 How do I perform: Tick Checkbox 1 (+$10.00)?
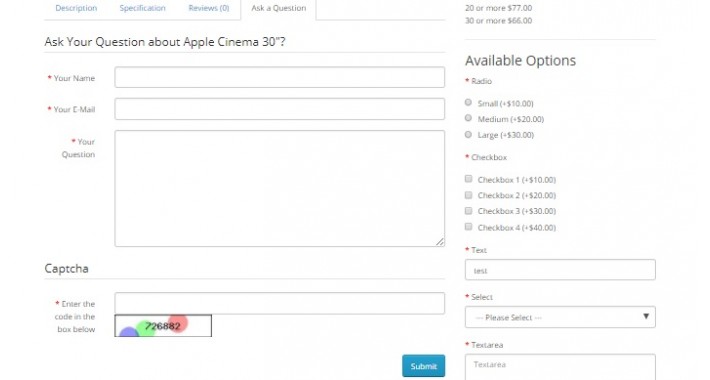click(469, 179)
